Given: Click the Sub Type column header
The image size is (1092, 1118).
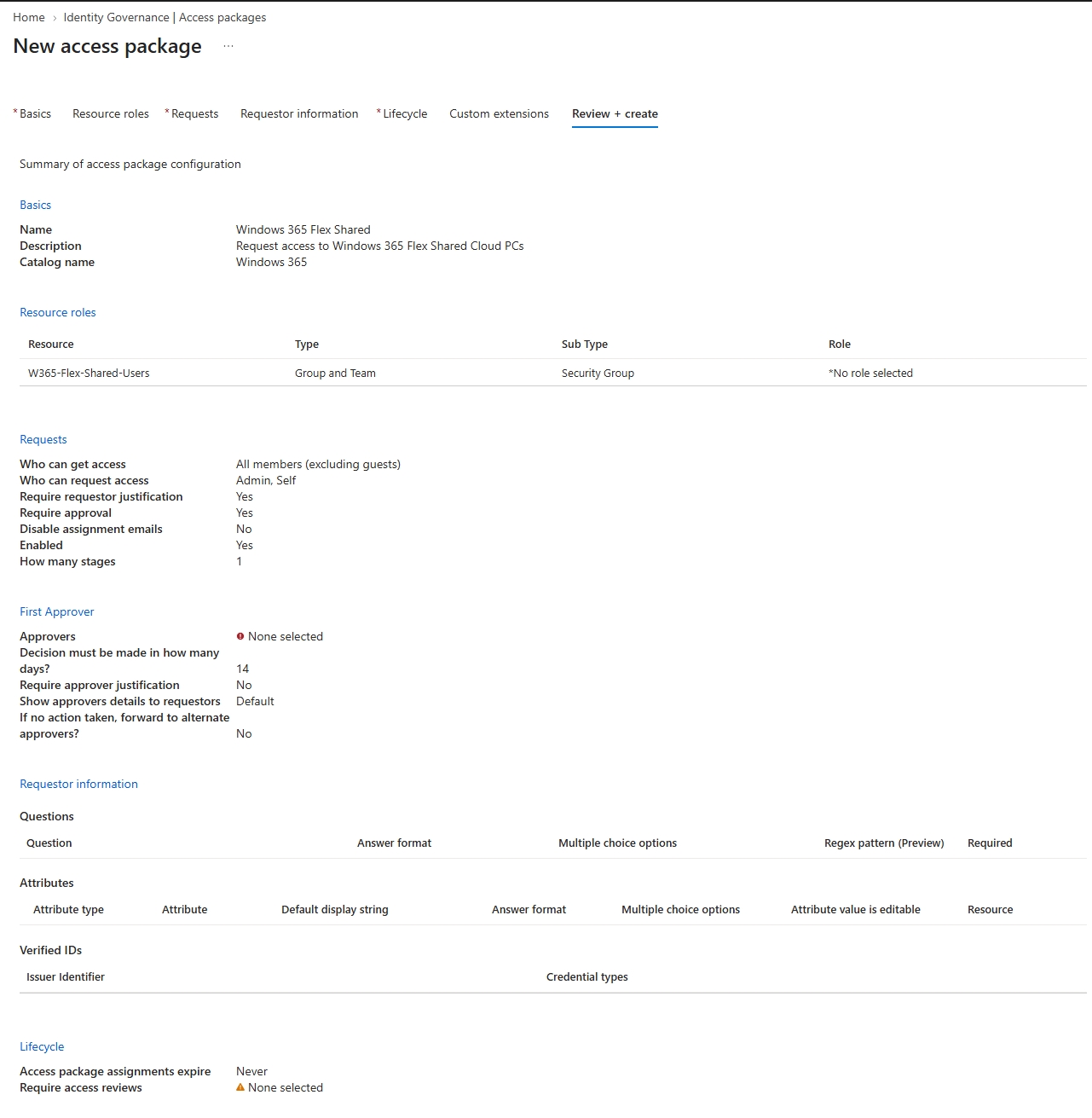Looking at the screenshot, I should tap(585, 344).
